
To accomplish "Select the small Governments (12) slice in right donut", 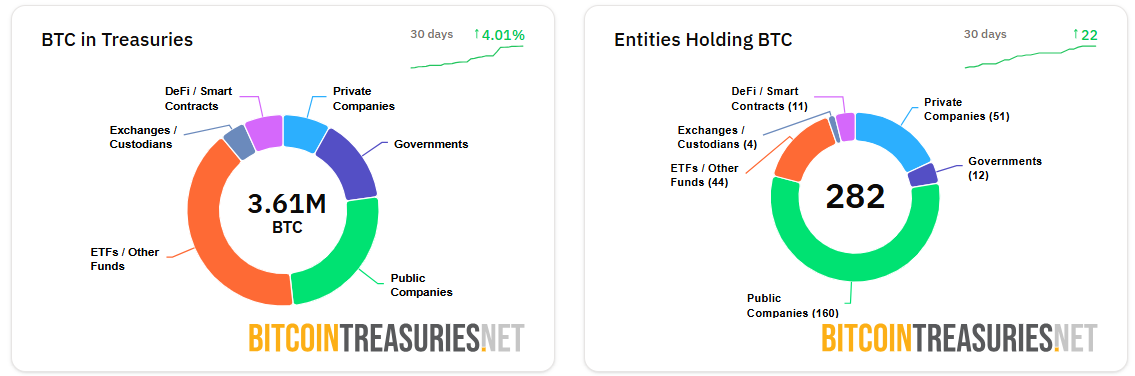I will pyautogui.click(x=923, y=174).
